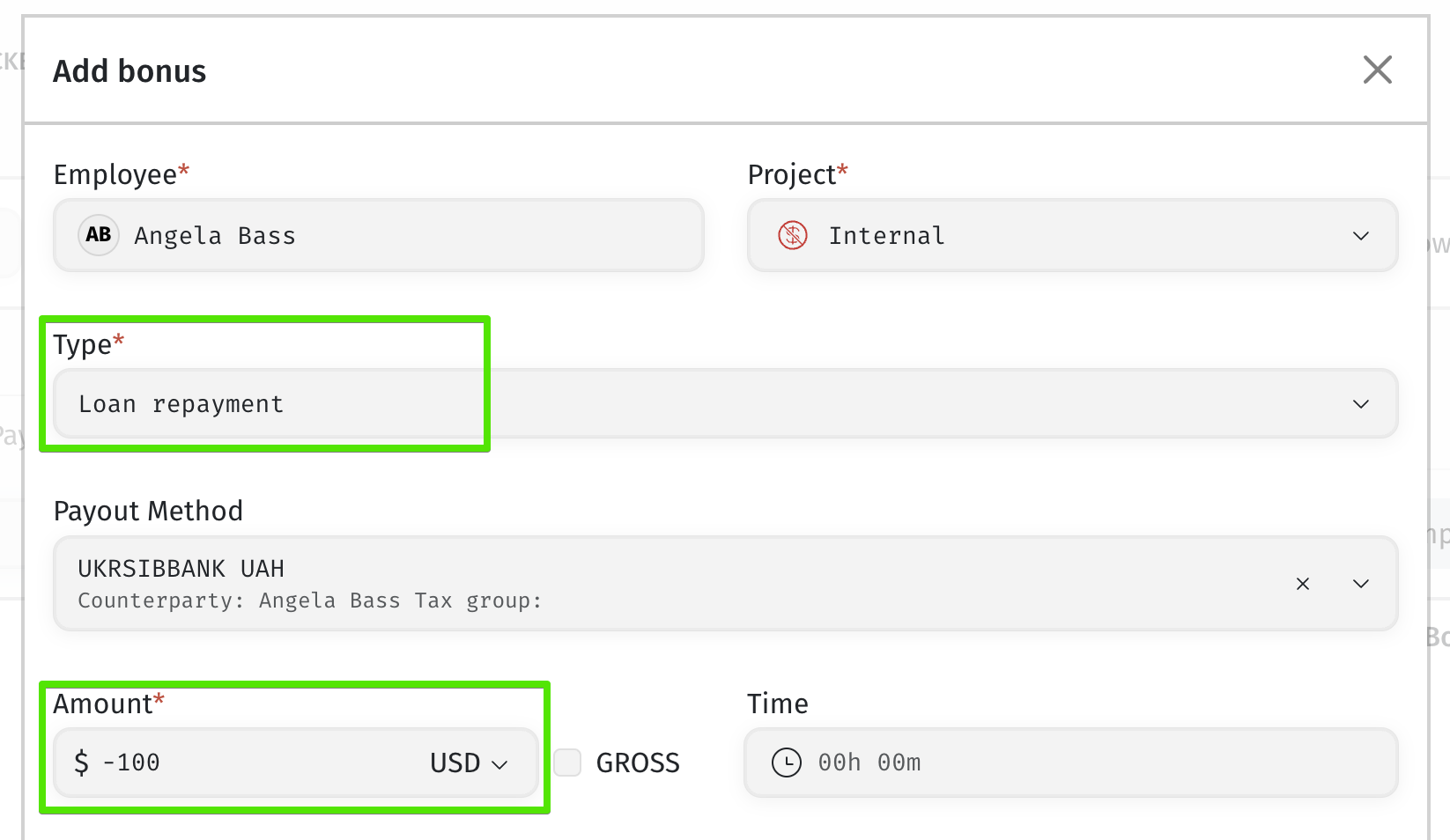Click the Counterparty: Angela Bass subtitle line
This screenshot has height=840, width=1450.
310,601
